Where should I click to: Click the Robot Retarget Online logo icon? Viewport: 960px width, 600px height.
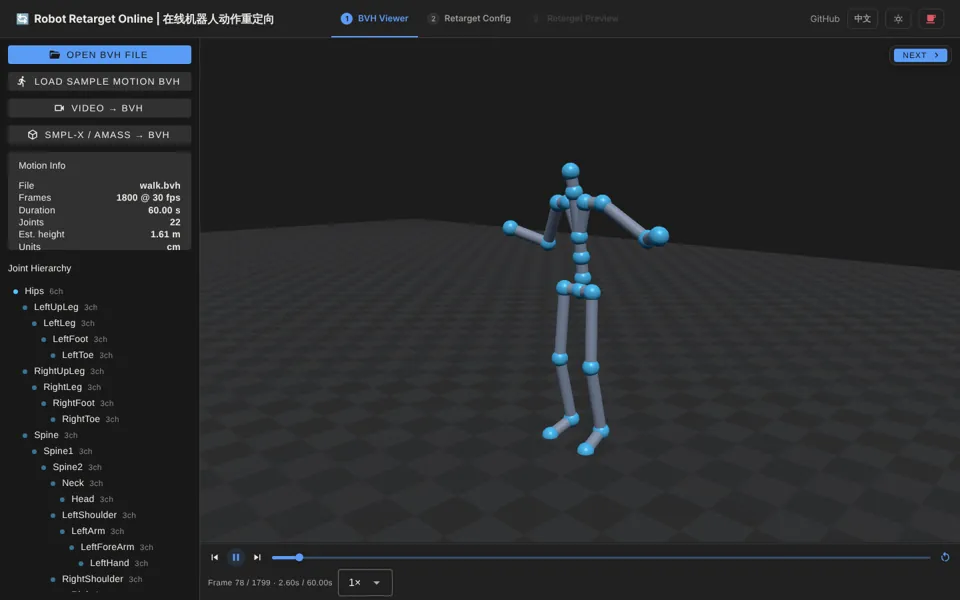[23, 19]
